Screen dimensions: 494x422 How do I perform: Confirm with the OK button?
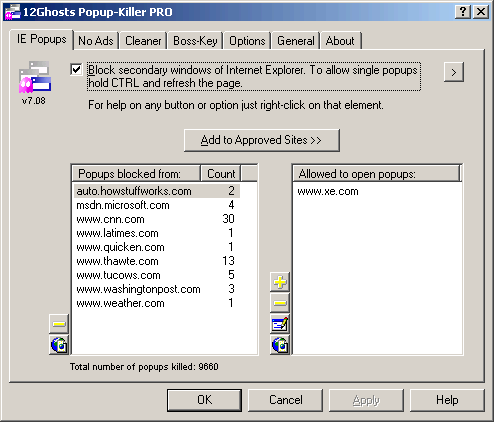204,400
